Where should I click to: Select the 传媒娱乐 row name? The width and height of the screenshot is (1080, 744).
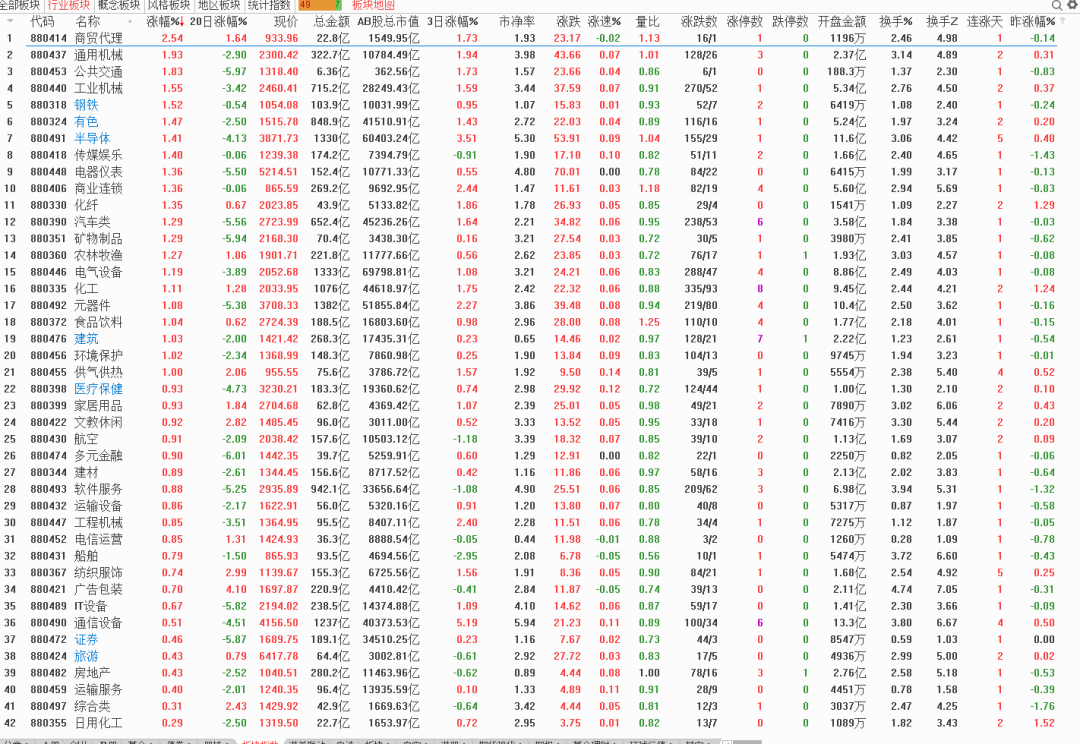(x=98, y=155)
